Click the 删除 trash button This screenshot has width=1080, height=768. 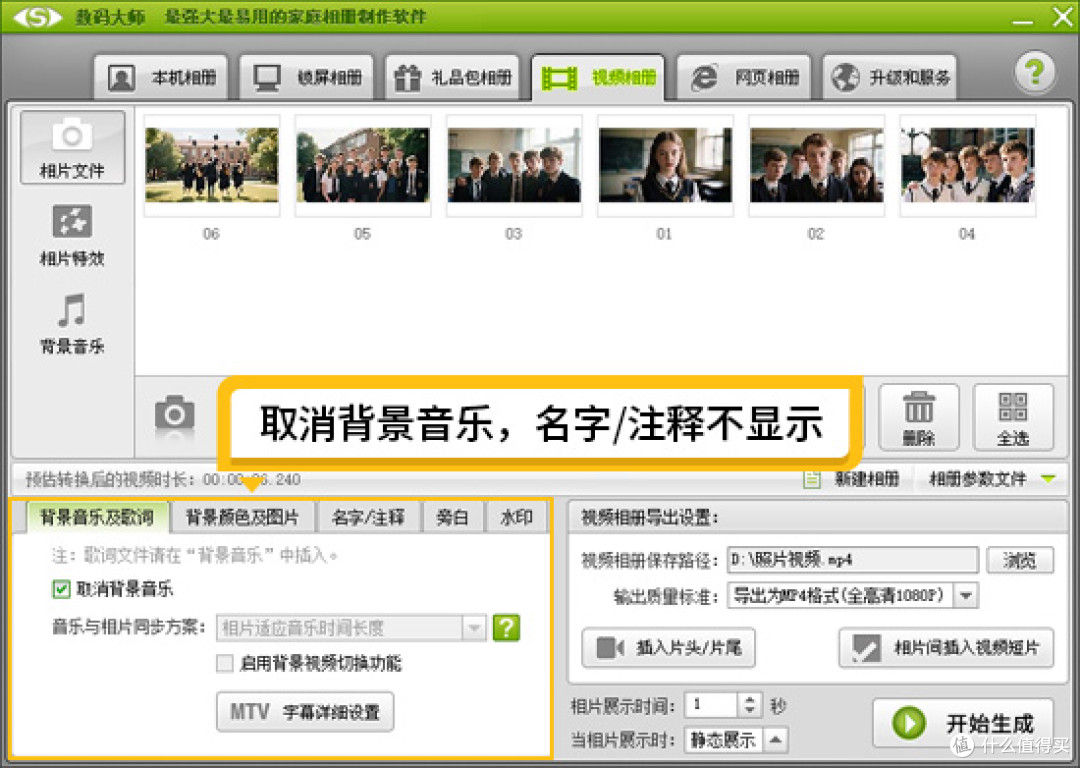[919, 417]
